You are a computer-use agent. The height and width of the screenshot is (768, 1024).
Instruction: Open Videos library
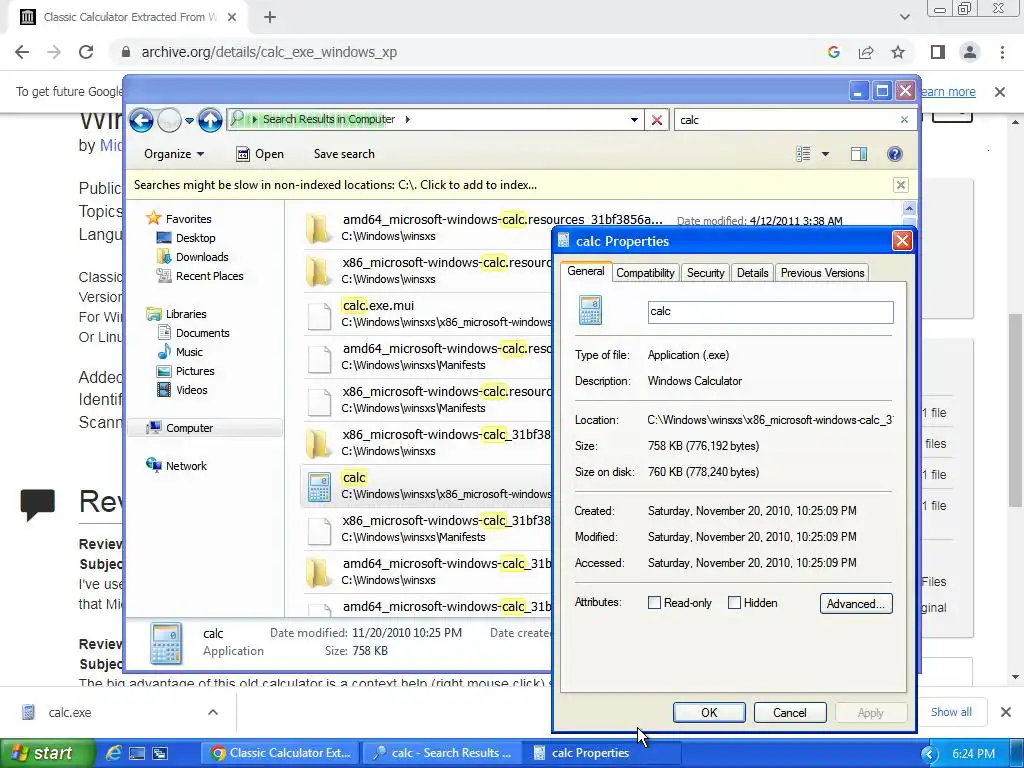[191, 390]
